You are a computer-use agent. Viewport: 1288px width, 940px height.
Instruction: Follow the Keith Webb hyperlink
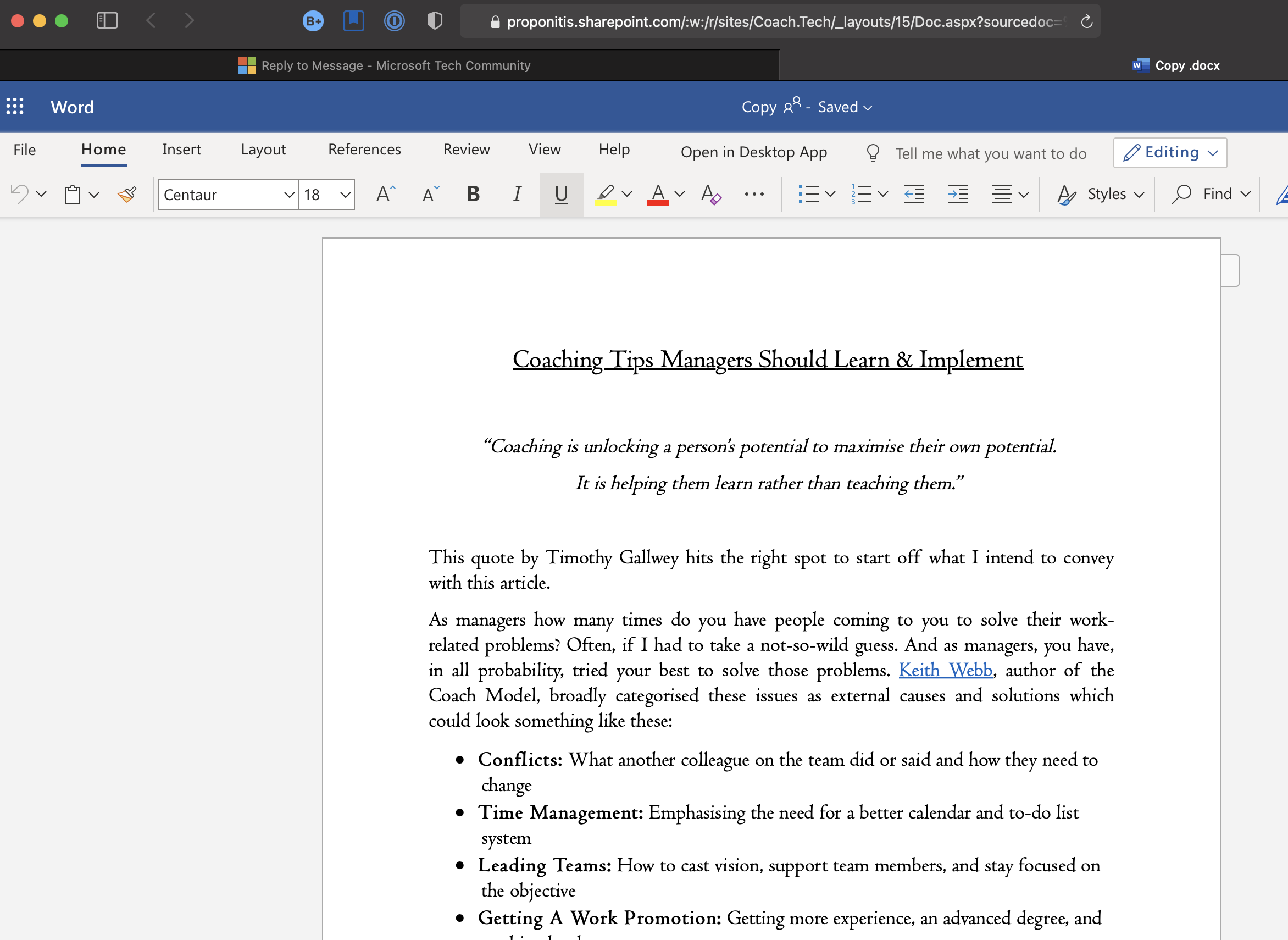click(x=945, y=670)
